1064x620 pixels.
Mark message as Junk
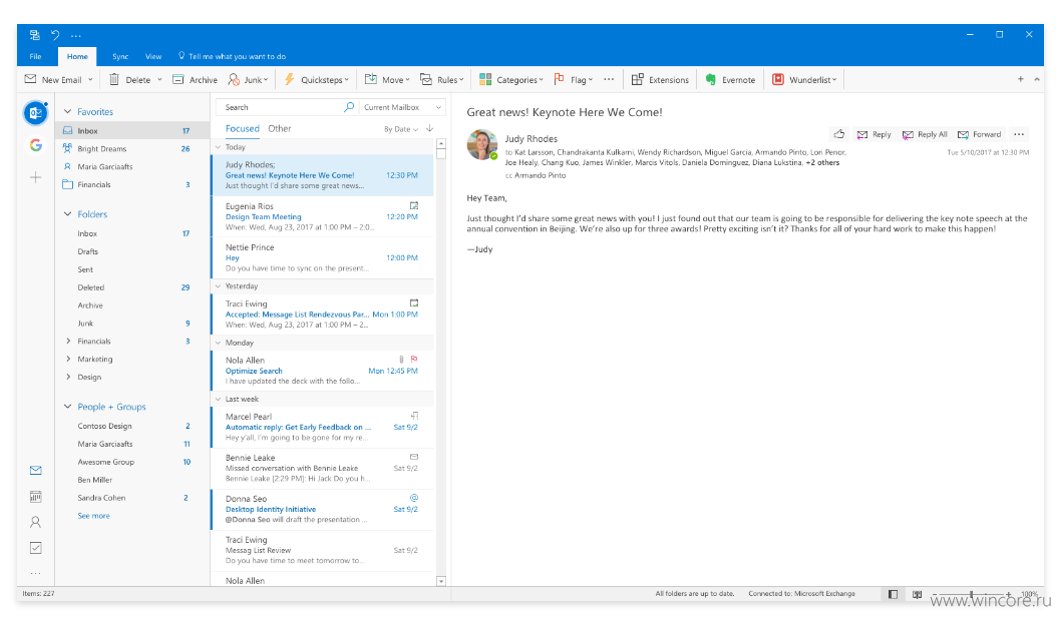coord(248,79)
